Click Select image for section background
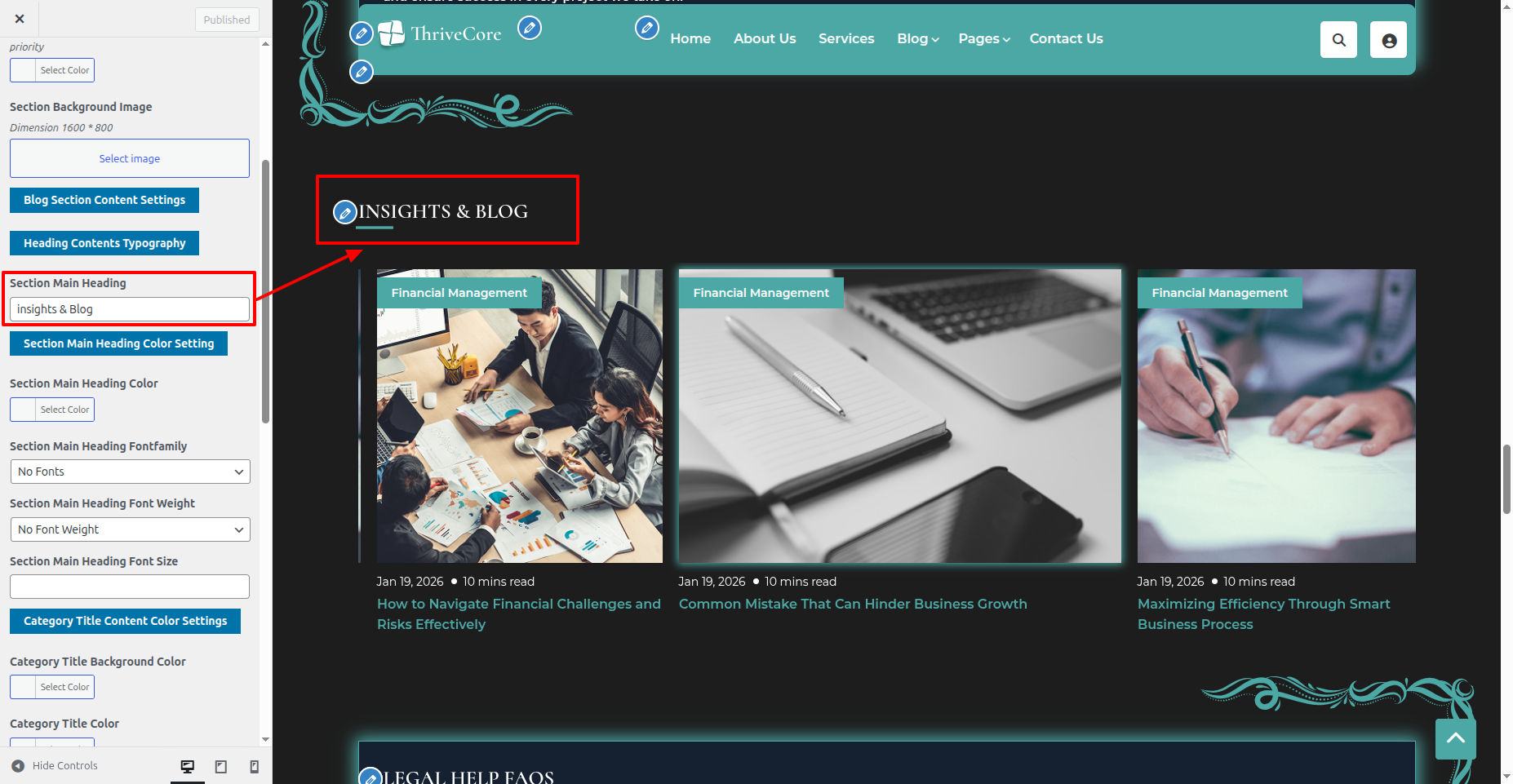The height and width of the screenshot is (784, 1513). point(130,158)
